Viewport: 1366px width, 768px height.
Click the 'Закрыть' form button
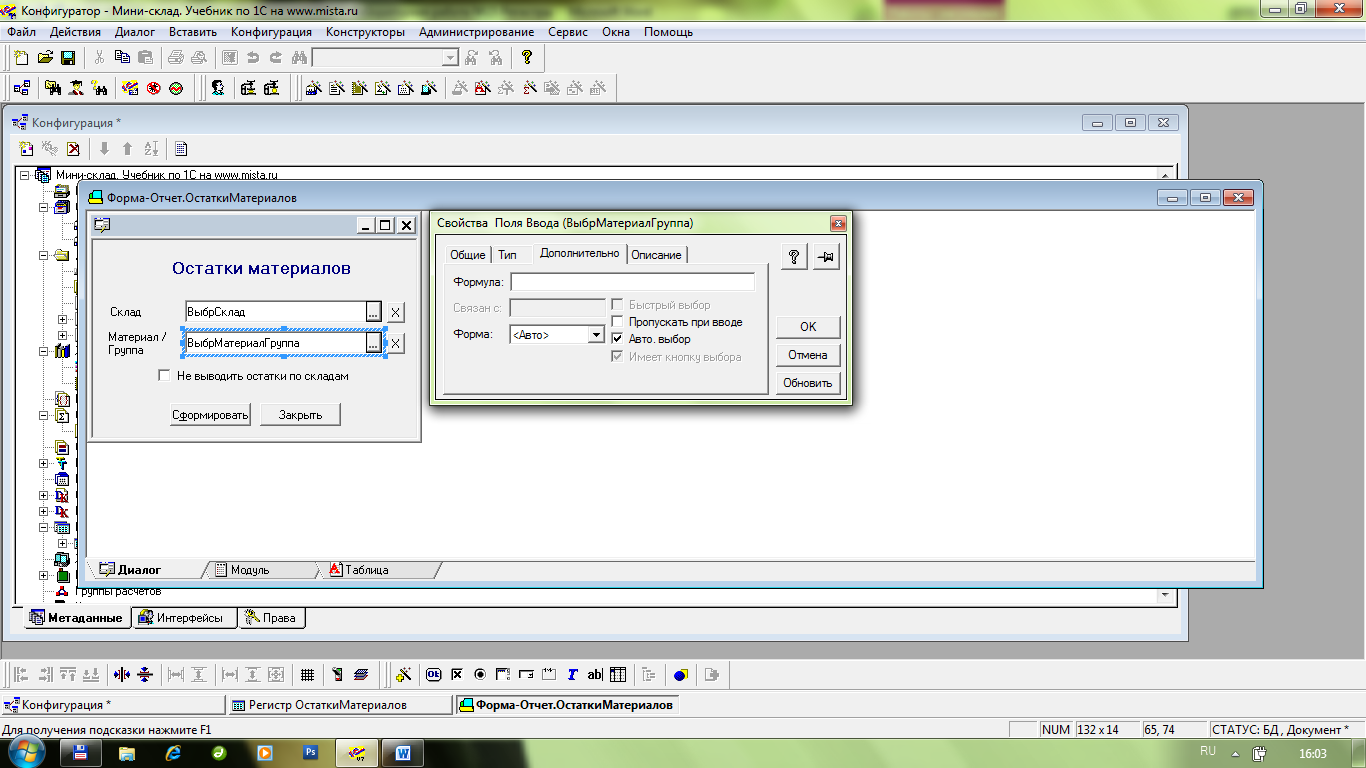pyautogui.click(x=300, y=415)
